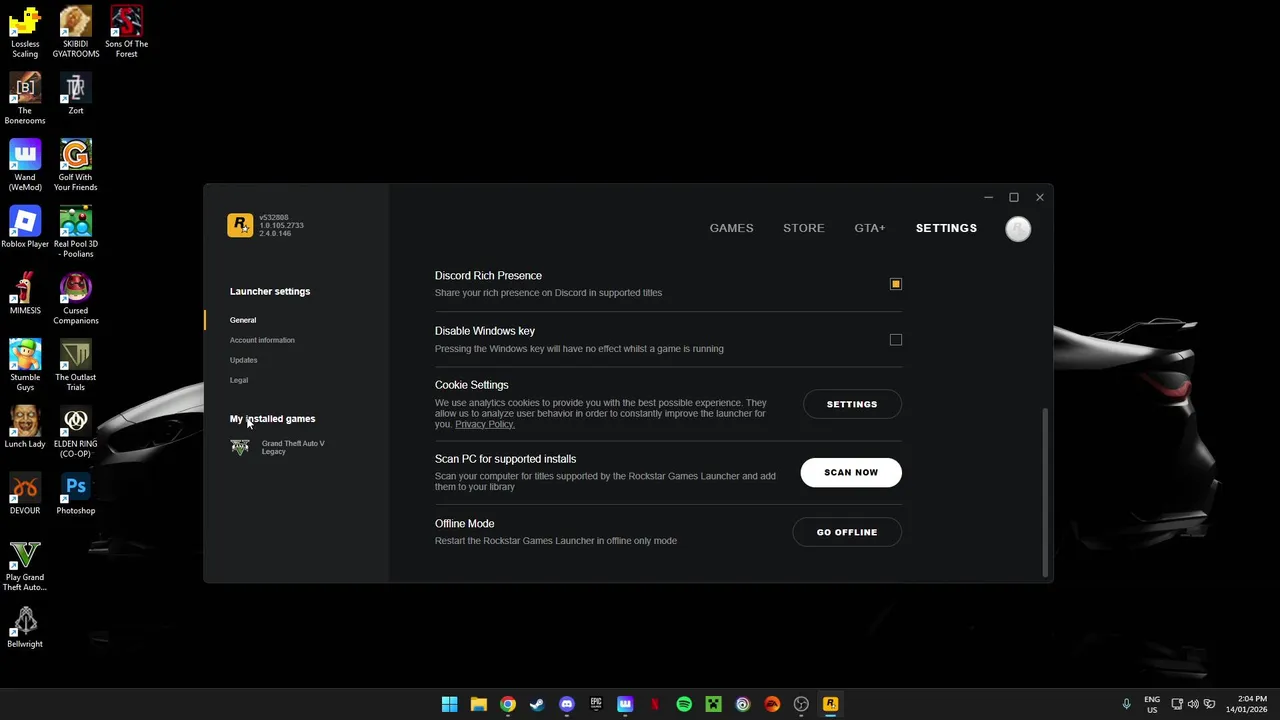Open OBS Studio from the taskbar
This screenshot has height=720, width=1280.
coord(801,704)
